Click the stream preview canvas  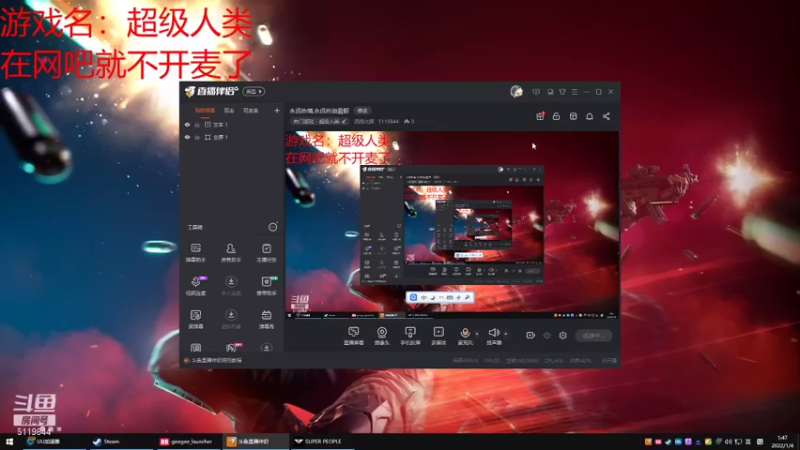452,225
